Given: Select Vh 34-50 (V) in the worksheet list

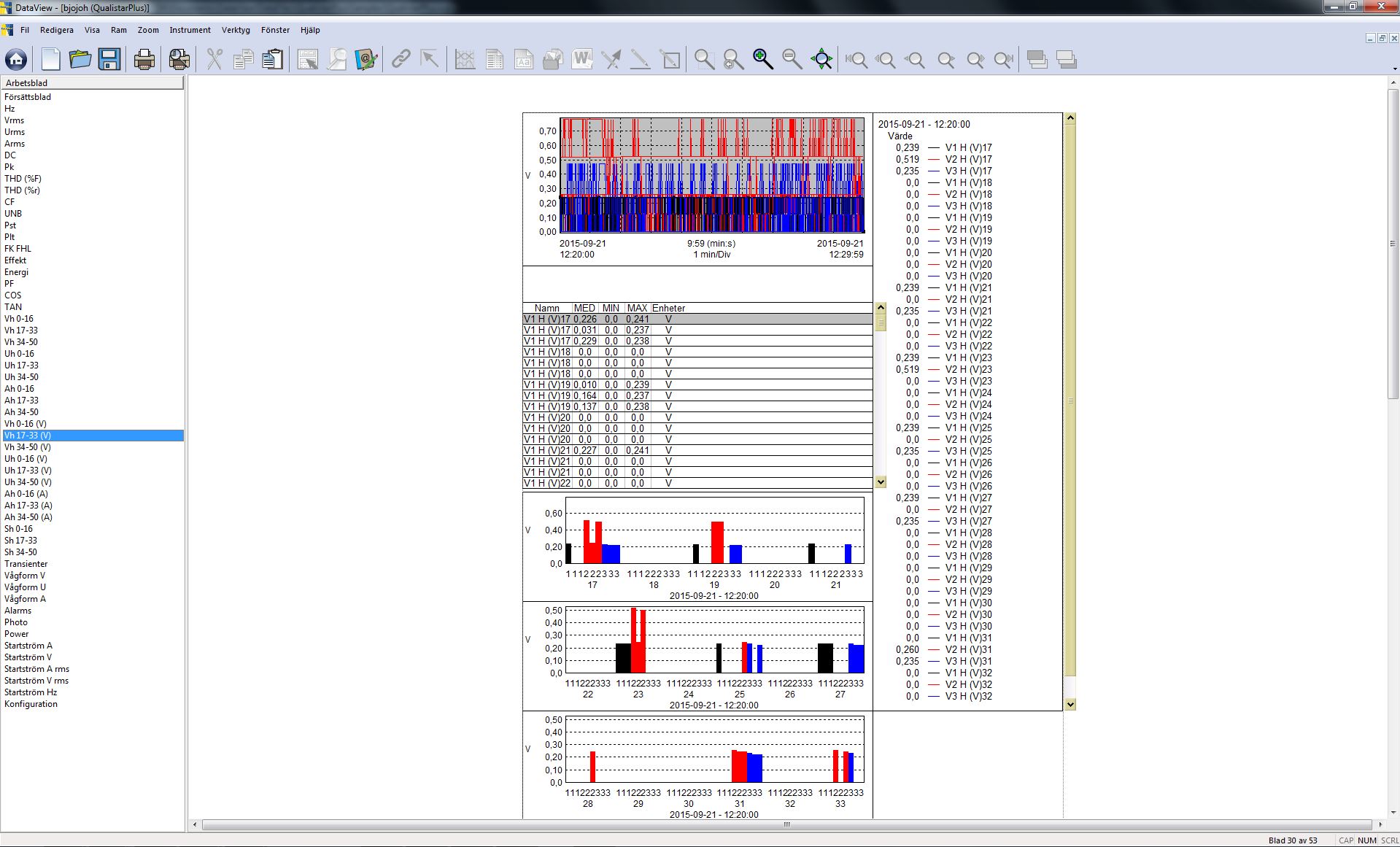Looking at the screenshot, I should pos(28,447).
